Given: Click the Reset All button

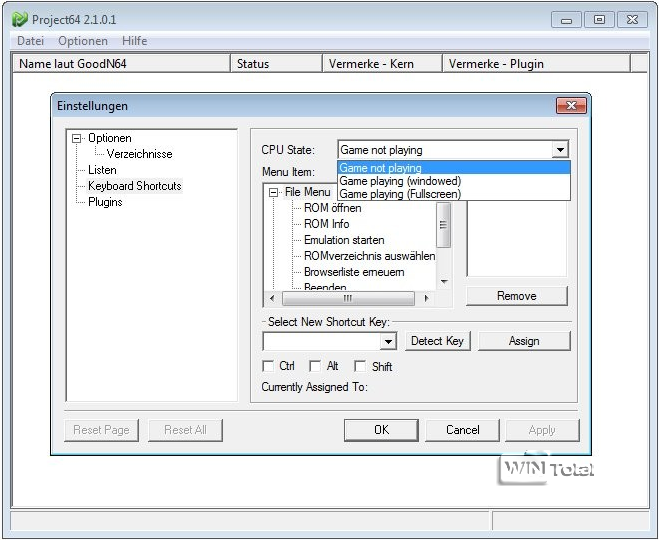Looking at the screenshot, I should (x=185, y=430).
